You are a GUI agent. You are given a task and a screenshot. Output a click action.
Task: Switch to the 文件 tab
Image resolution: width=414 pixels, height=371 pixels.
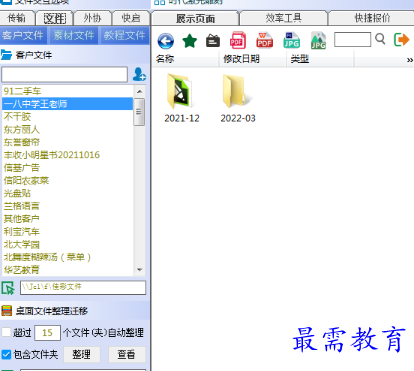point(55,18)
